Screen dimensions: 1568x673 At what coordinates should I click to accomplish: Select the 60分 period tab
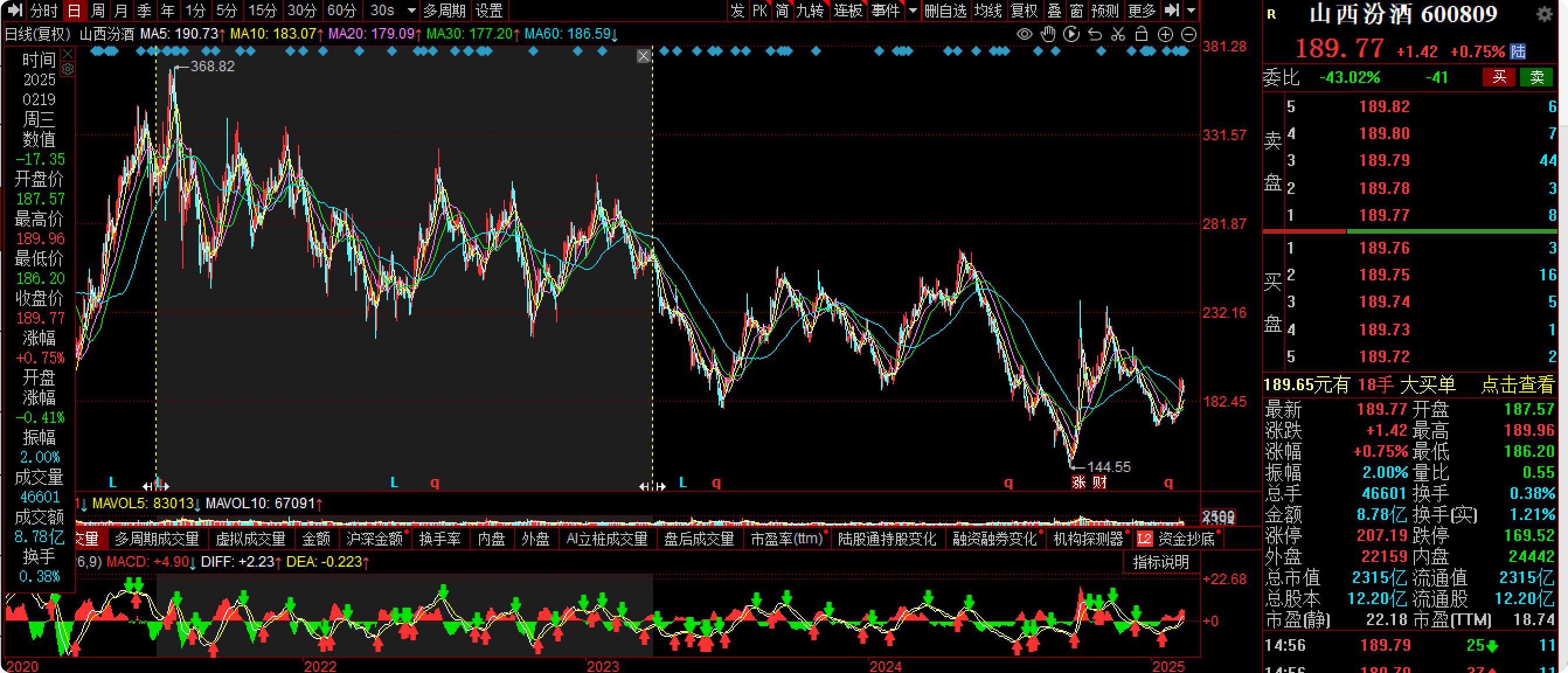[x=342, y=11]
